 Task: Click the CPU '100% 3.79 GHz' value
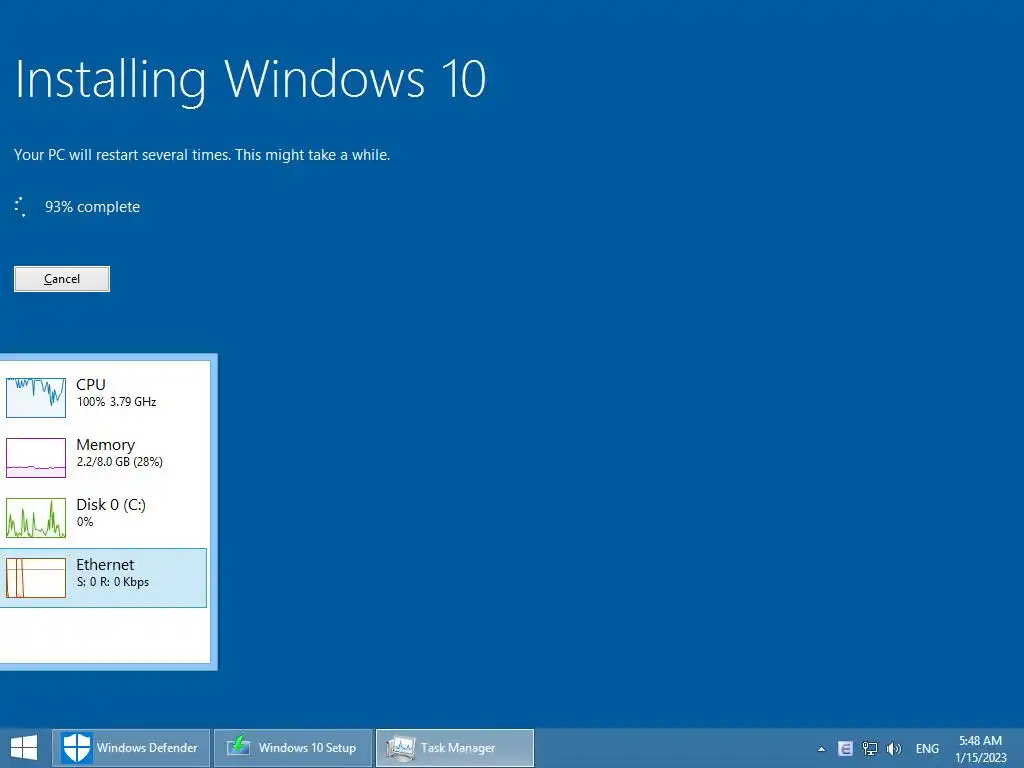pos(117,402)
